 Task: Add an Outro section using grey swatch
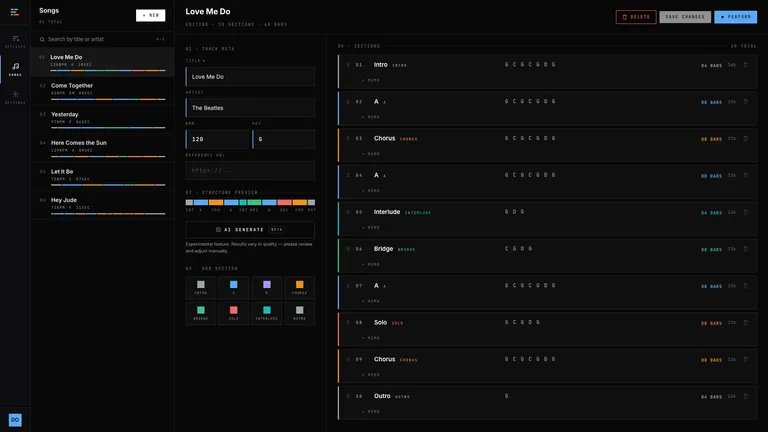coord(299,313)
